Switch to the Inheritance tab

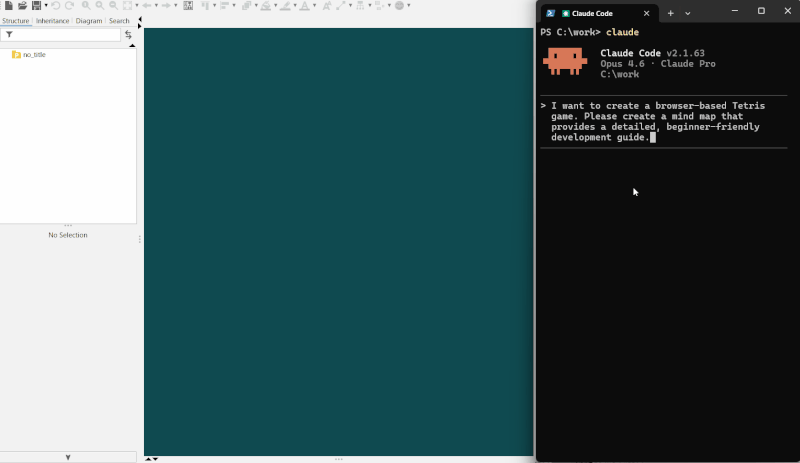point(53,20)
